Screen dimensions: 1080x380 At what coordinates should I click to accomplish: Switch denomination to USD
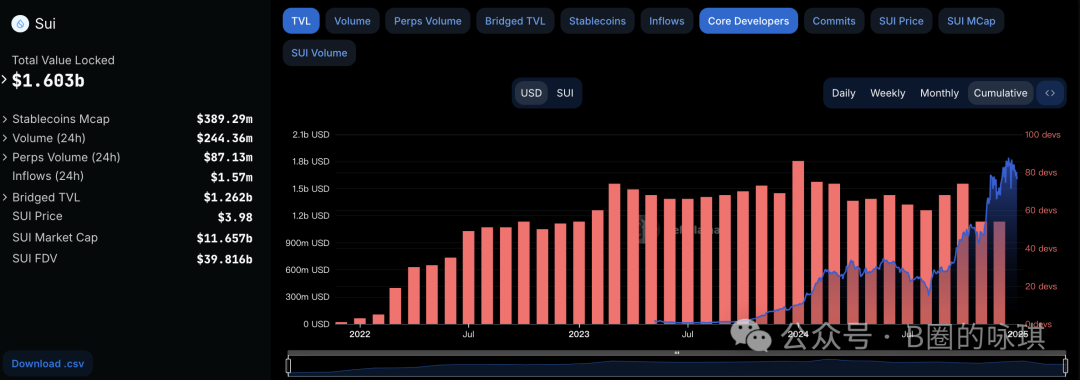[x=531, y=93]
